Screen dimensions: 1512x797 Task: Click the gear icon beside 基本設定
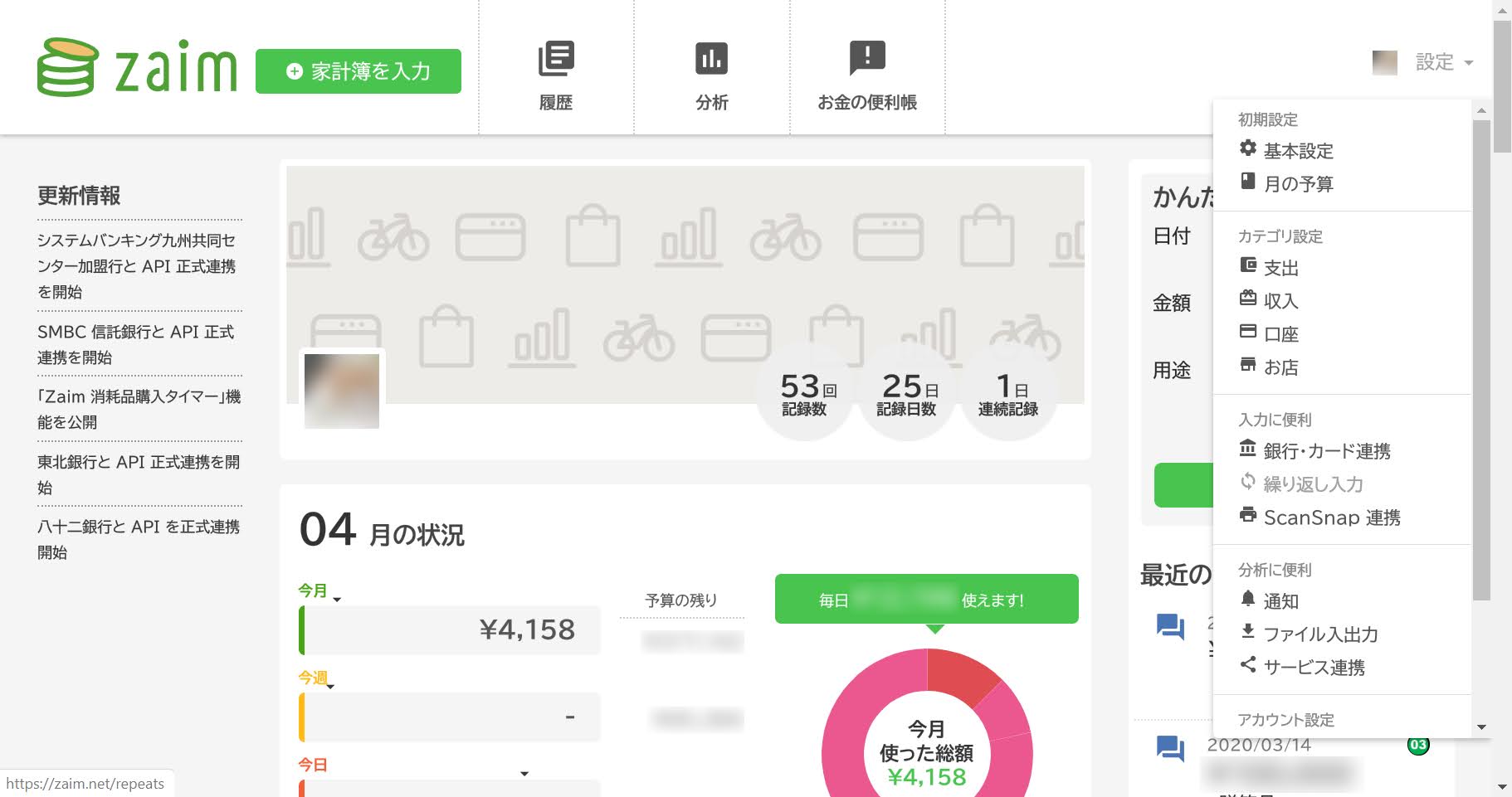click(1248, 148)
